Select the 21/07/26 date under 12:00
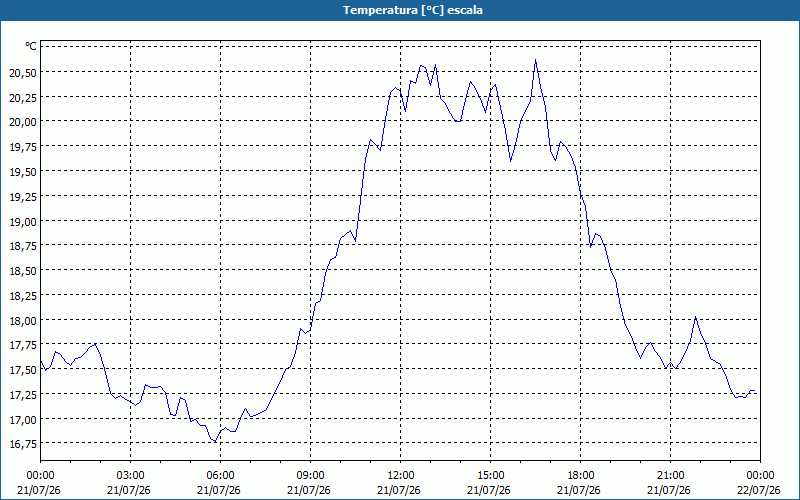The image size is (800, 500). point(399,490)
